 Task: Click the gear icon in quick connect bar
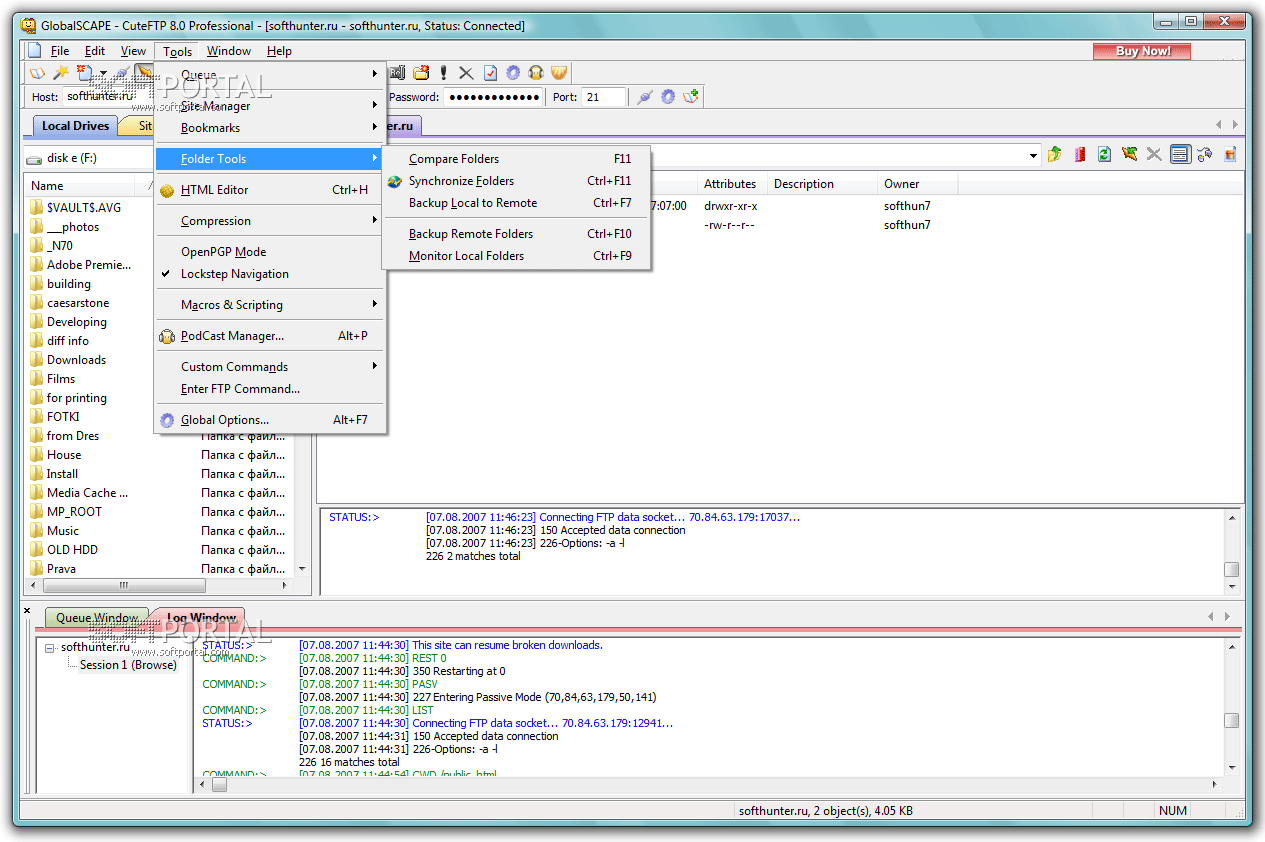pyautogui.click(x=668, y=97)
